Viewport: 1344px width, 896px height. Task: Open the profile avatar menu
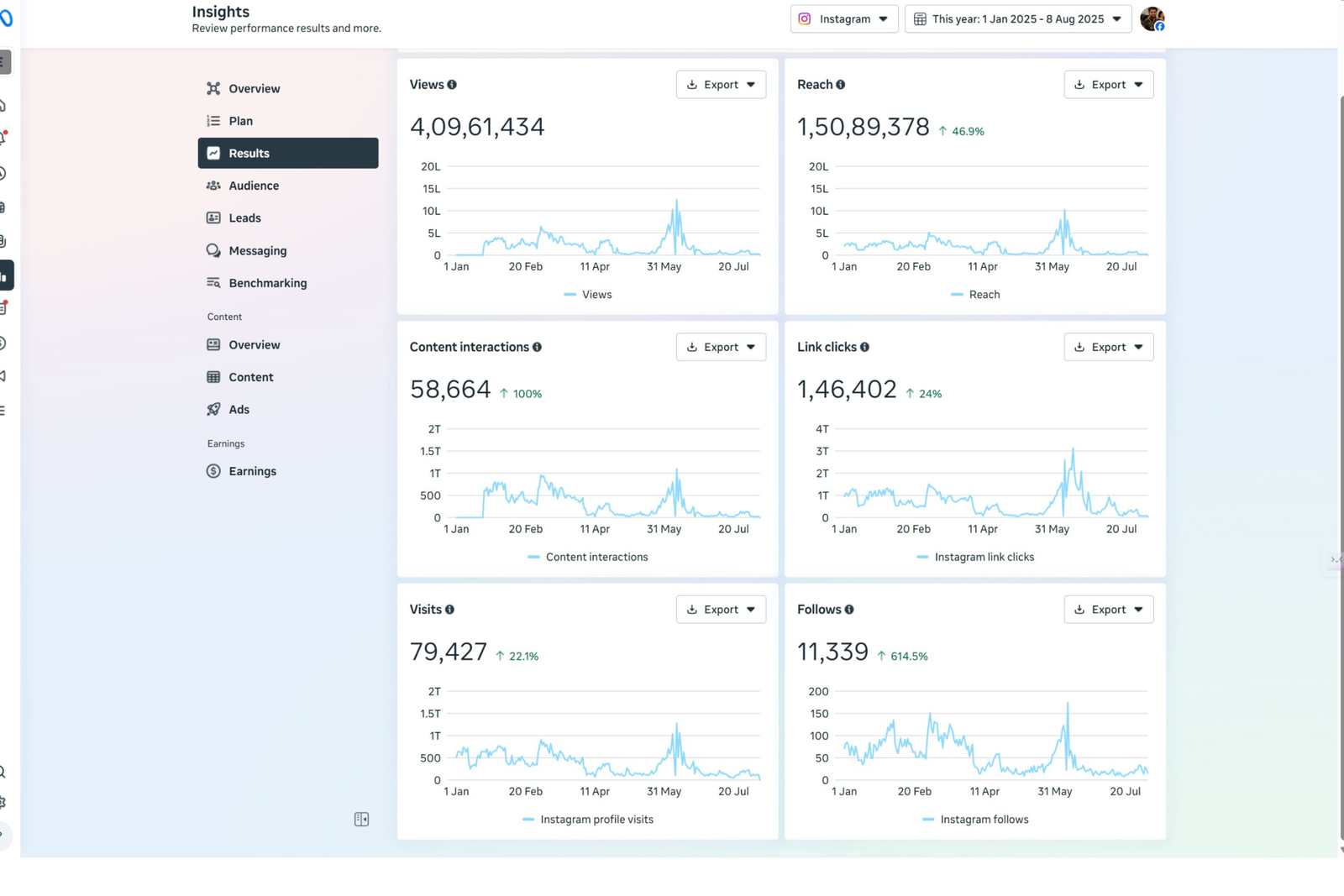point(1152,18)
